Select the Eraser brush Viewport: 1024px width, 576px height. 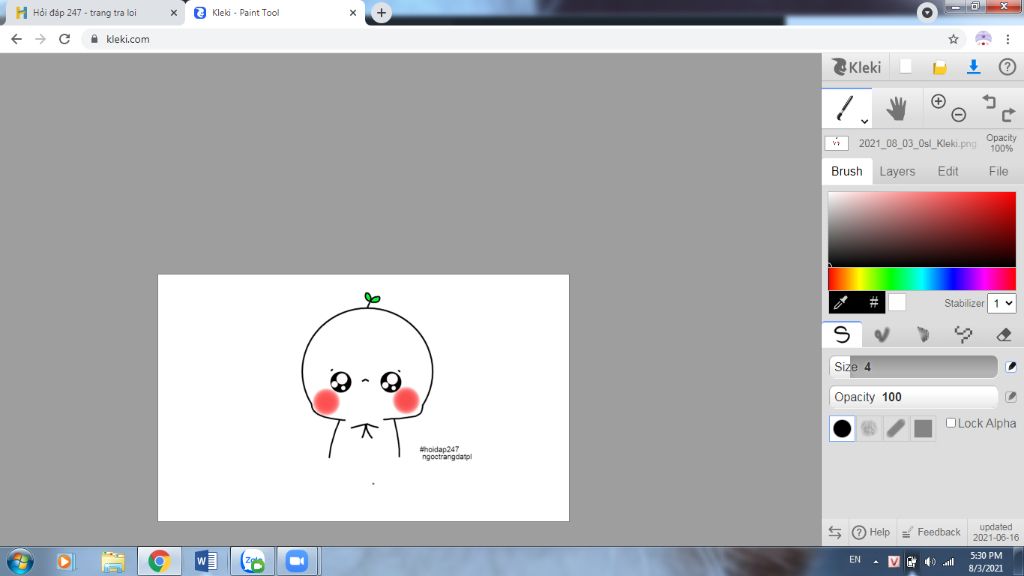(x=1004, y=334)
